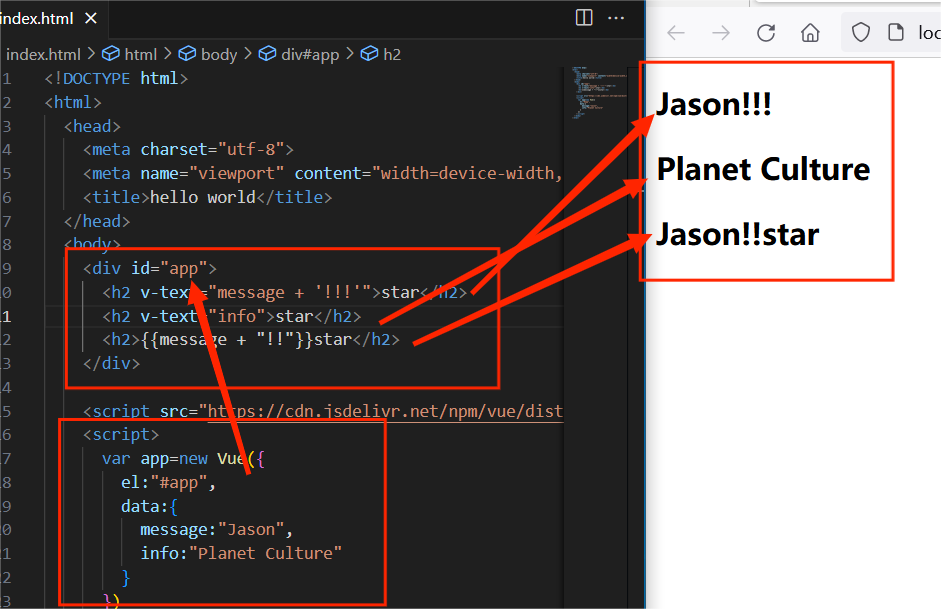Click the shield tracking protection icon

(x=861, y=32)
